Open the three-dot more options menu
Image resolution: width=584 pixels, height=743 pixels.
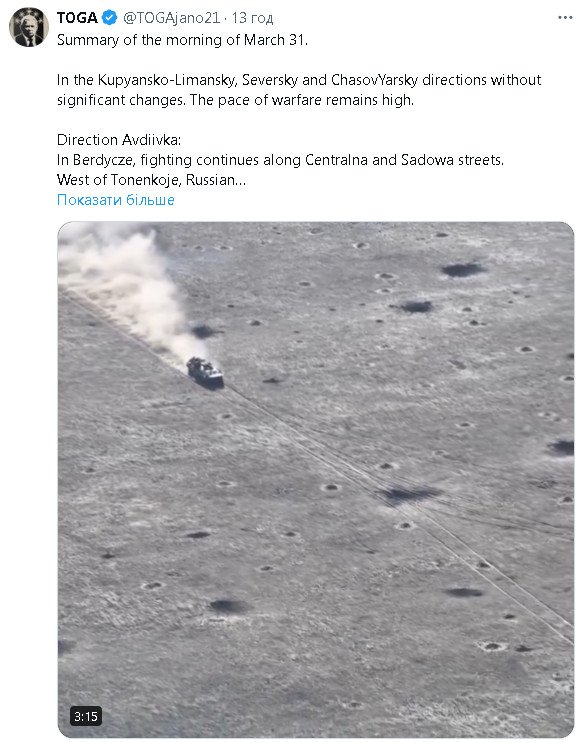[565, 18]
